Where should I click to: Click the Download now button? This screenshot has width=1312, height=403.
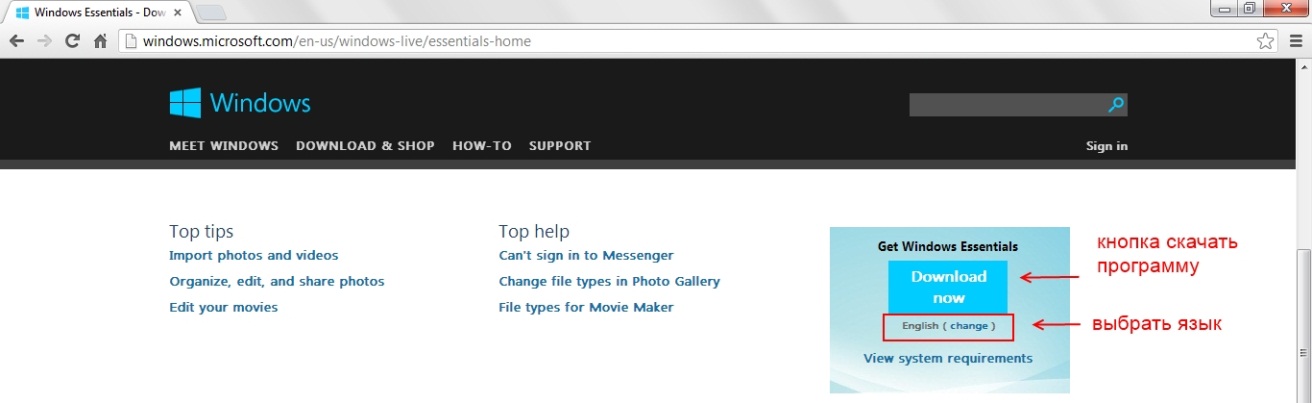(x=948, y=287)
